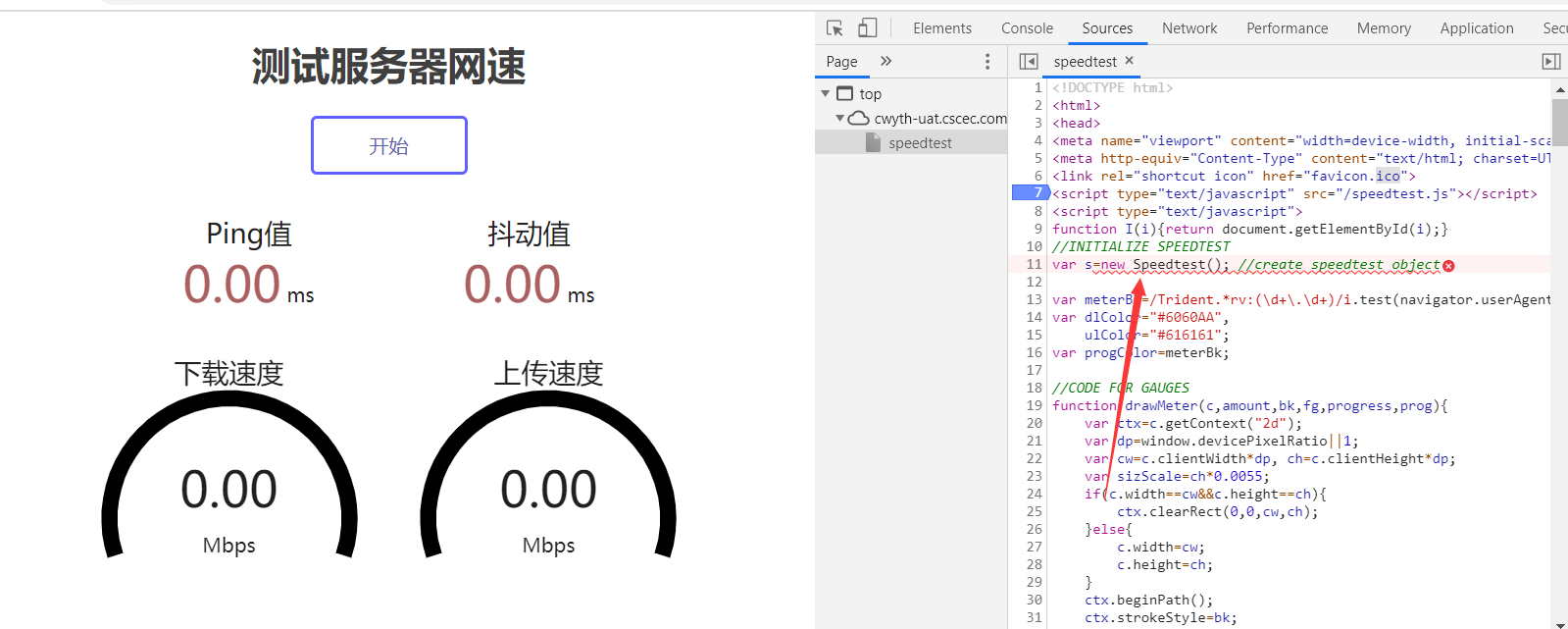
Task: Select the Sources tab
Action: click(x=1107, y=28)
